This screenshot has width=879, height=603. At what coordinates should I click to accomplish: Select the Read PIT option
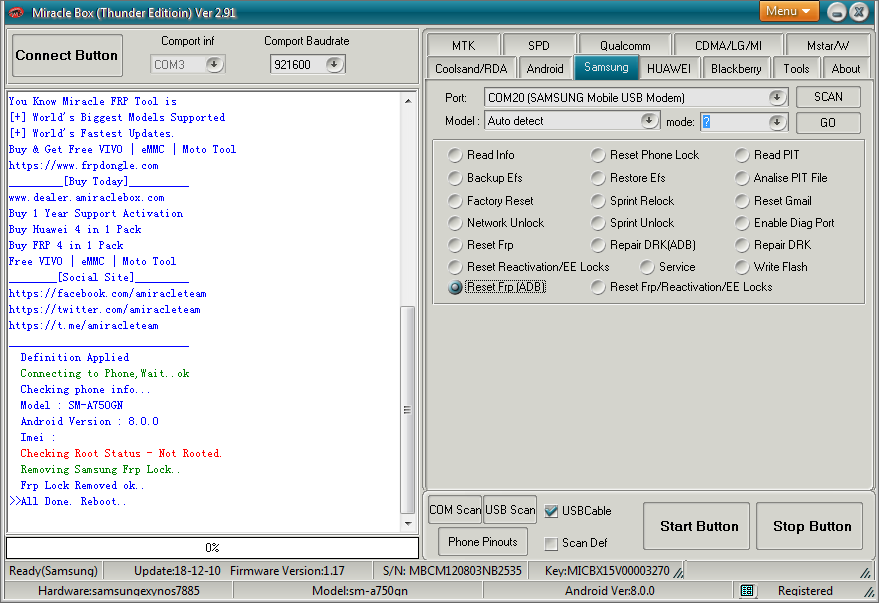click(x=742, y=155)
